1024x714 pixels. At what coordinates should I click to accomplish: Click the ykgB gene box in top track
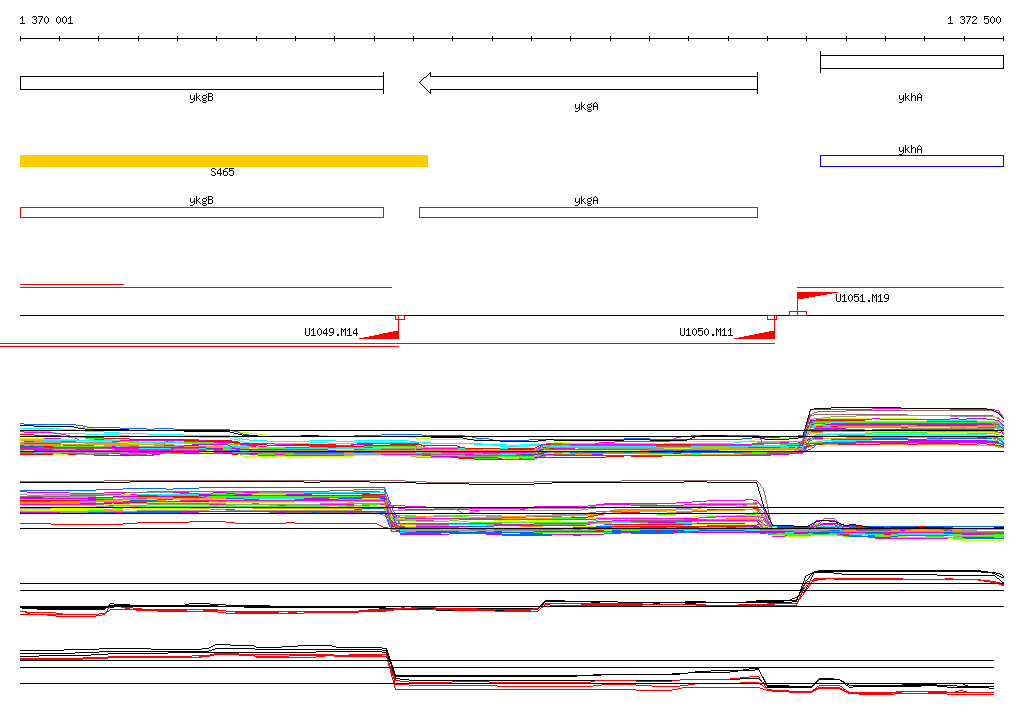[202, 83]
